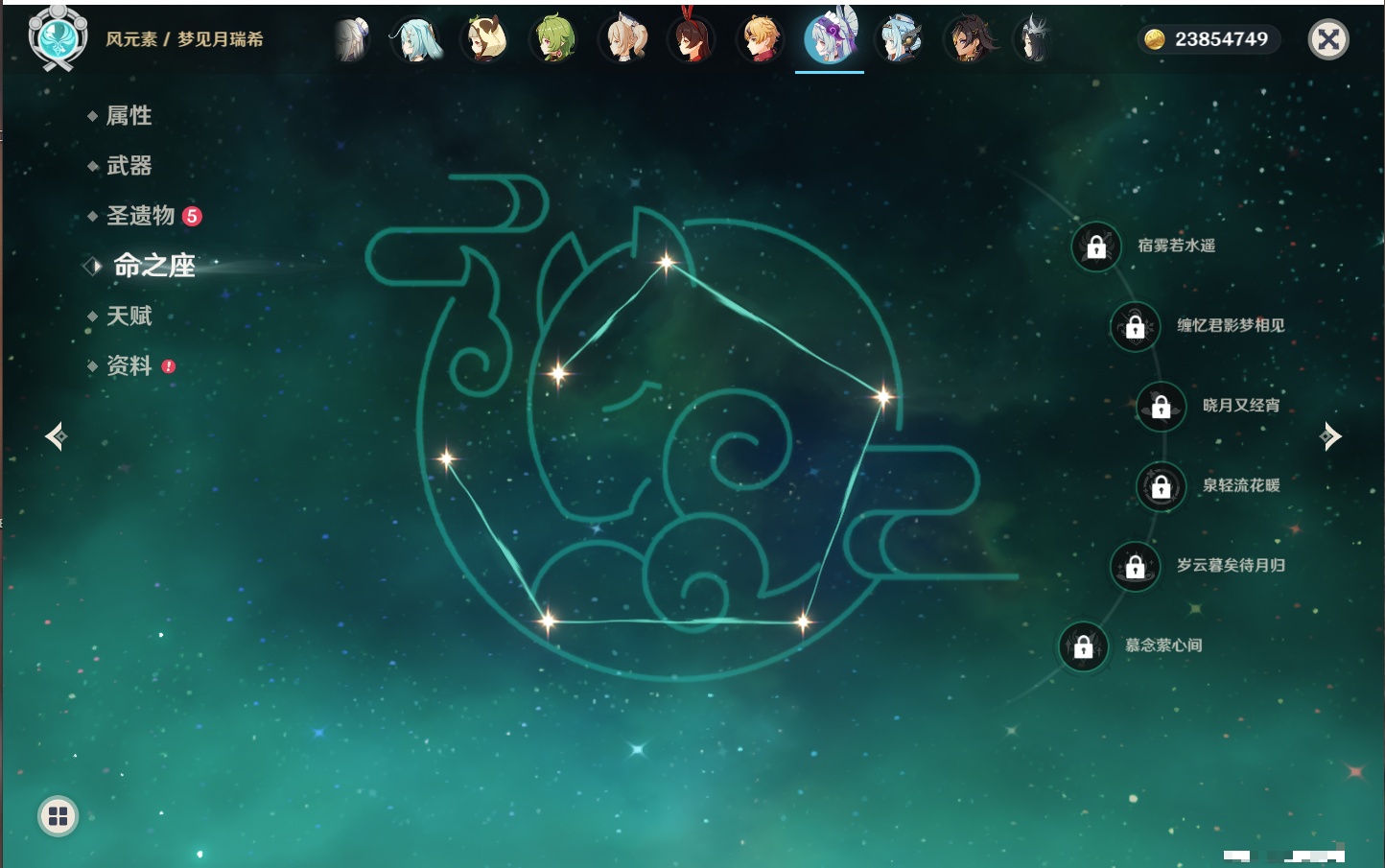The width and height of the screenshot is (1385, 868).
Task: Click the topmost star in the constellation
Action: coord(666,262)
